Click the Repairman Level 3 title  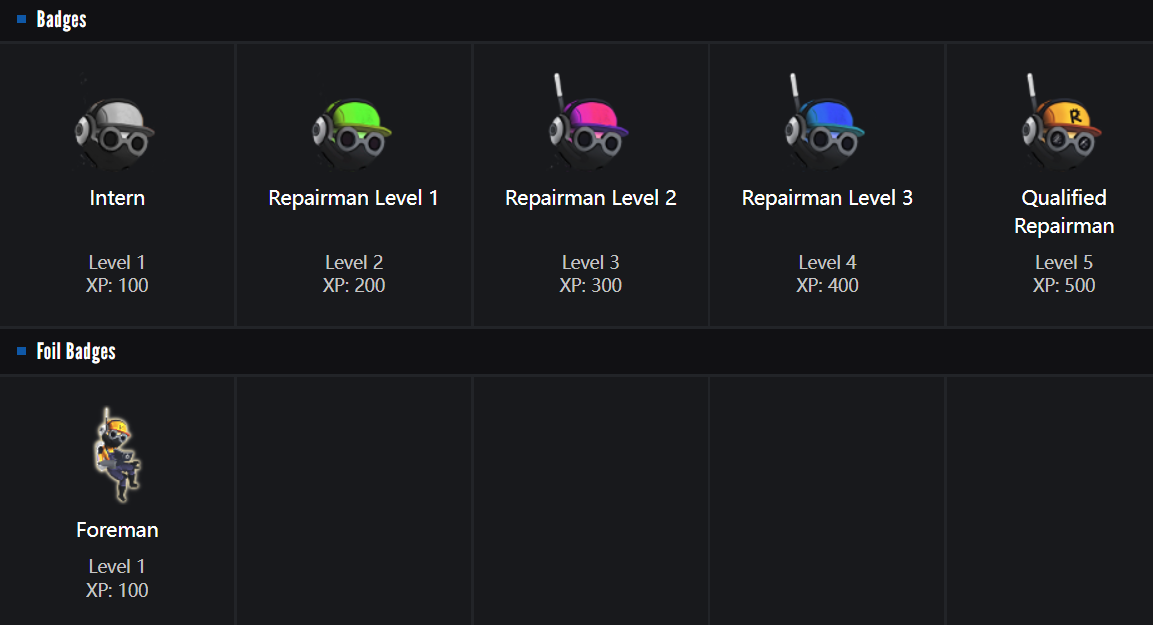click(827, 198)
